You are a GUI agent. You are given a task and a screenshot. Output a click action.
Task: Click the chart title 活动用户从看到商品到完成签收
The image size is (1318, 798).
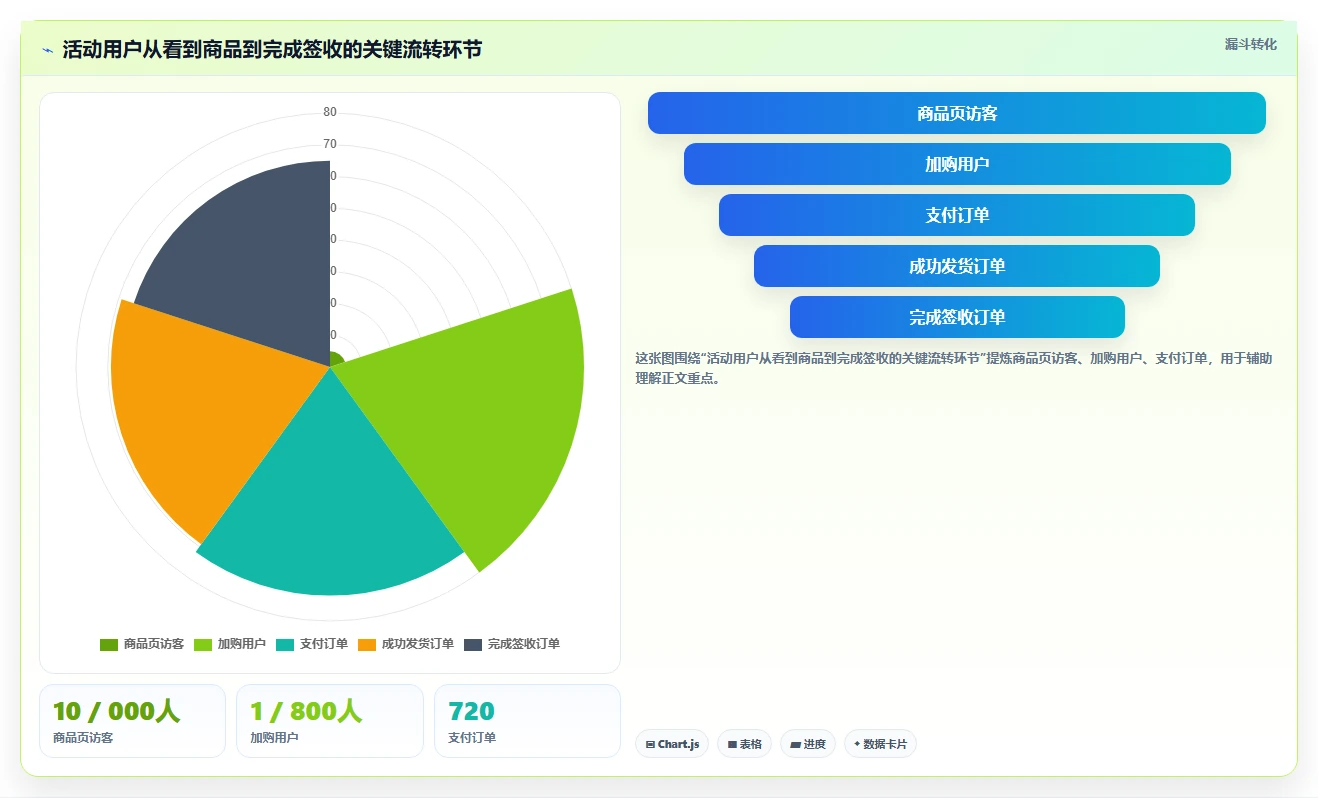click(272, 49)
